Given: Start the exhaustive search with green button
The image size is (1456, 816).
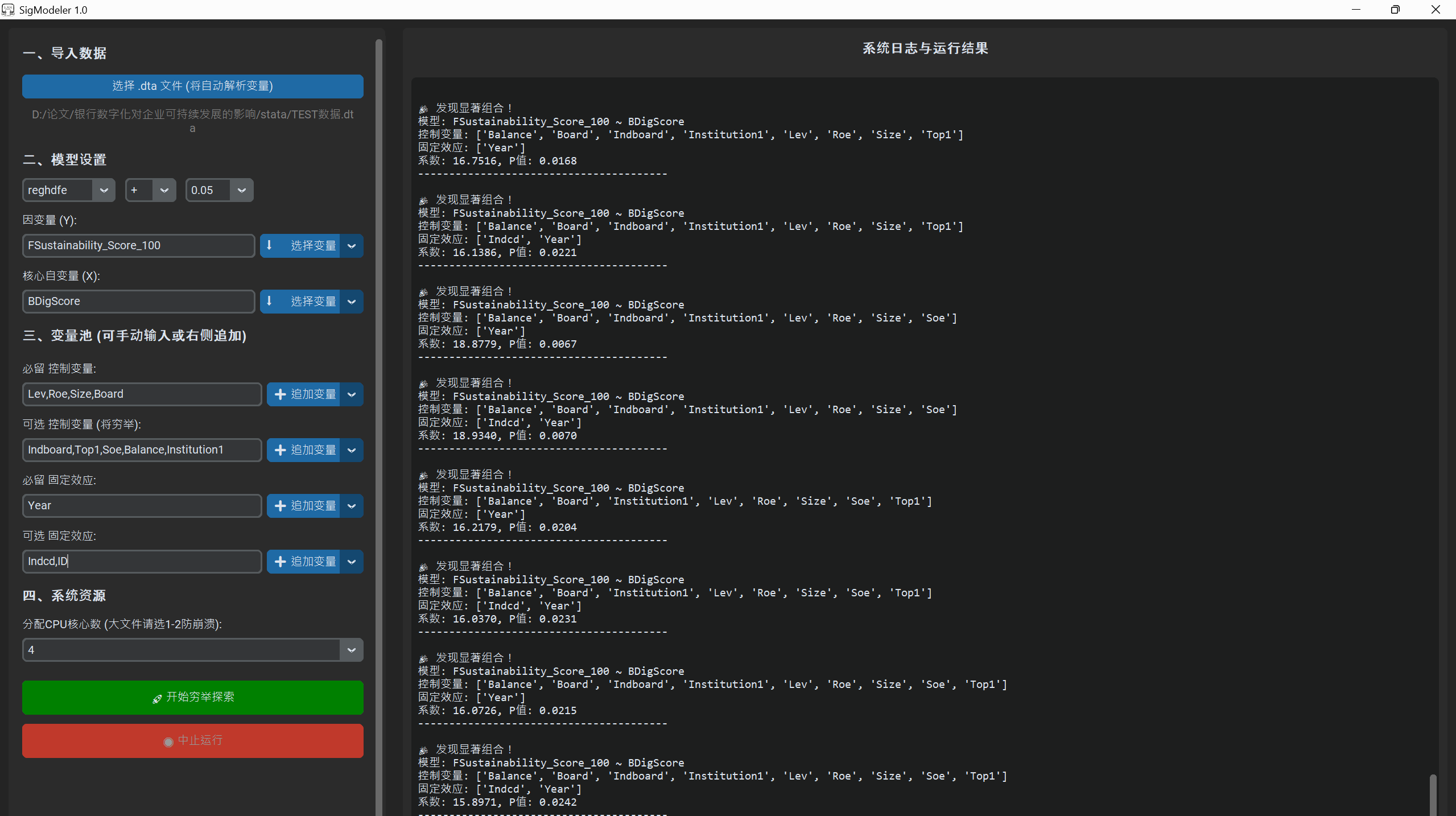Looking at the screenshot, I should 192,697.
